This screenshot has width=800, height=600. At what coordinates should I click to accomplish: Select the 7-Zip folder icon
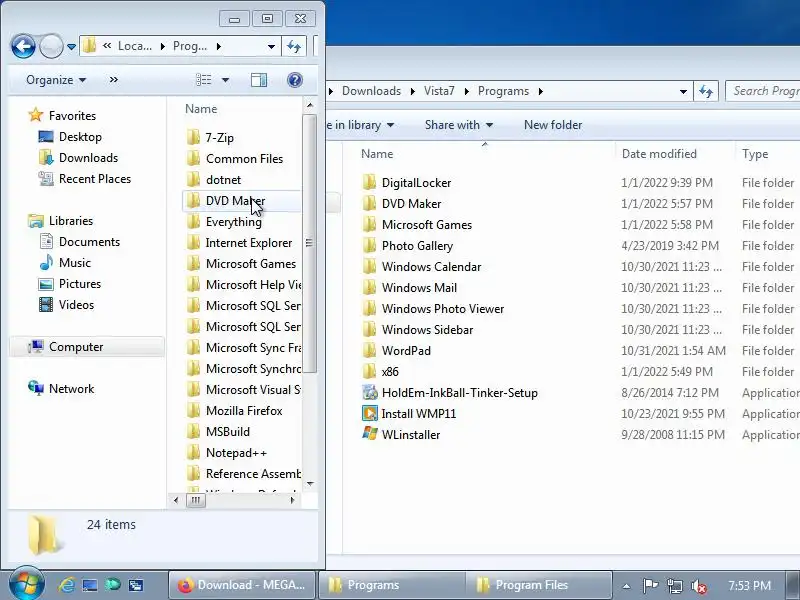tap(193, 138)
